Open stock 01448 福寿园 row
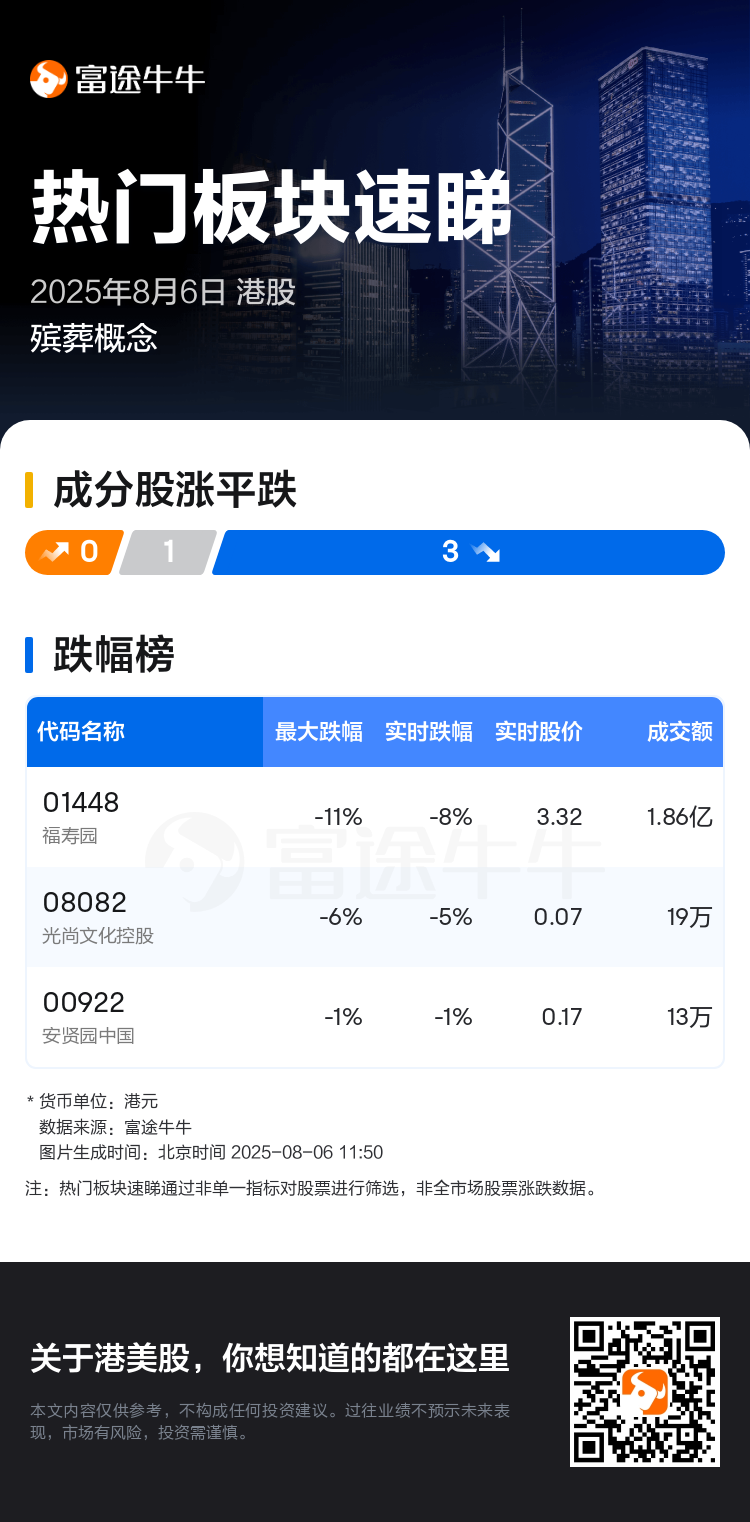750x1522 pixels. [x=375, y=817]
